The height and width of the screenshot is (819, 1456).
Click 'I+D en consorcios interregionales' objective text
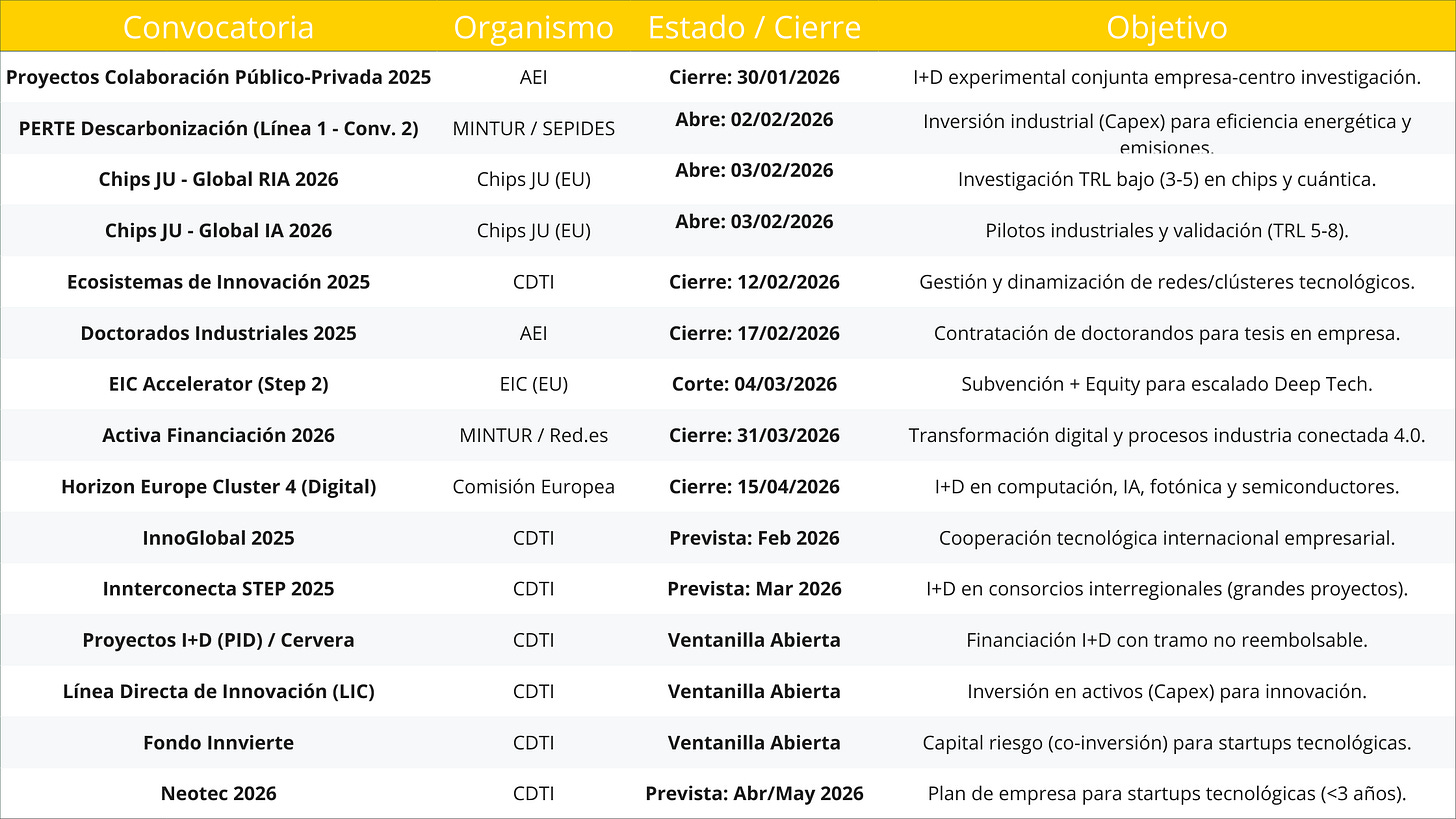1074,590
